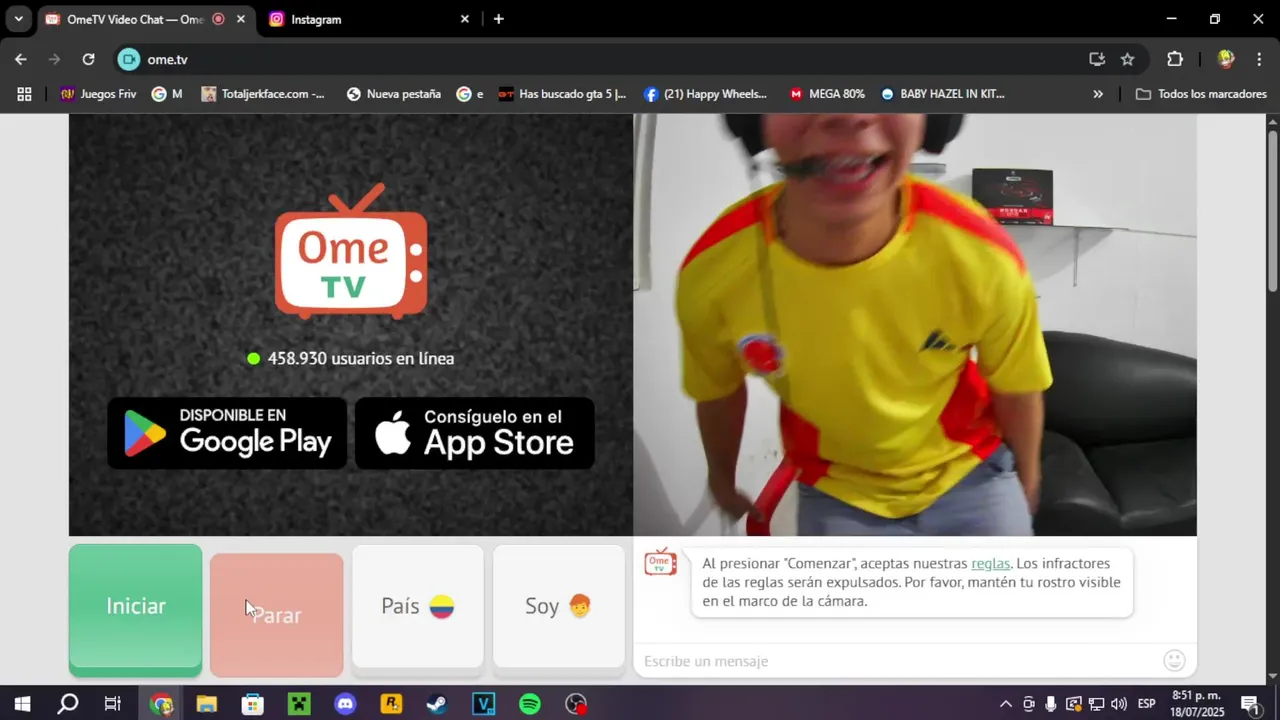Open the Chrome three-dot menu

[x=1258, y=59]
